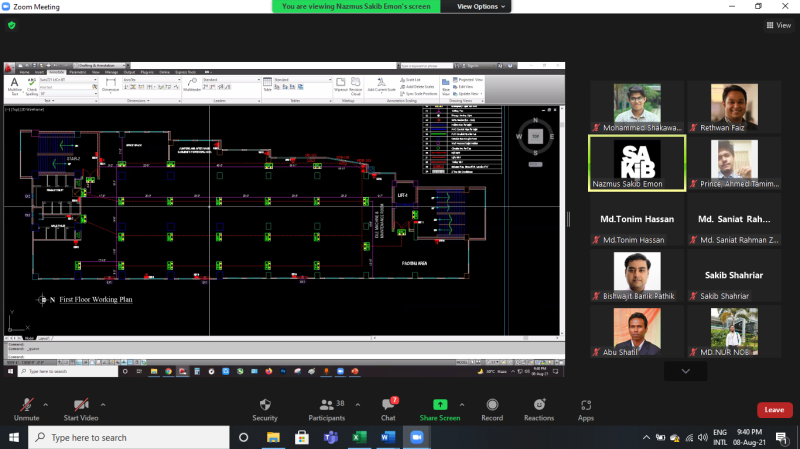Image resolution: width=800 pixels, height=449 pixels.
Task: Select Nazmus Sakib Emon's video thumbnail
Action: pyautogui.click(x=636, y=162)
